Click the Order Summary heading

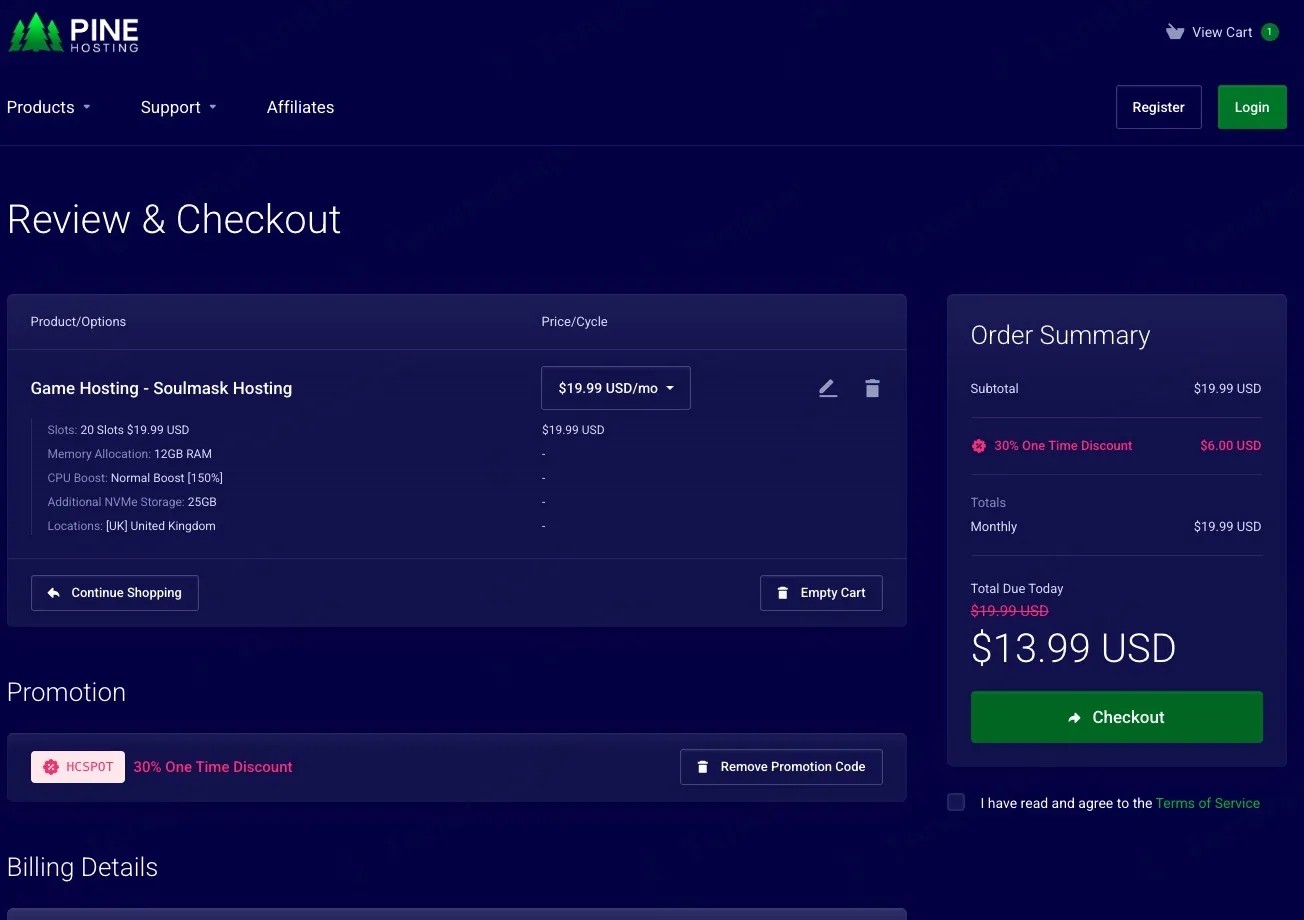(1060, 335)
